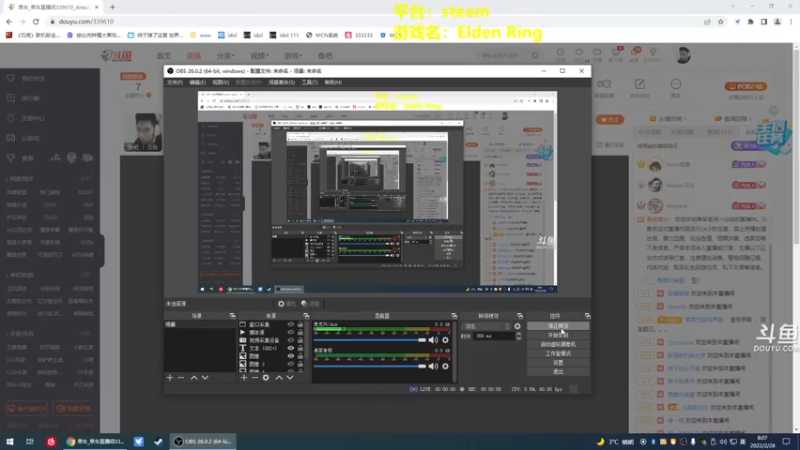
Task: Open transition properties gear icon
Action: tap(517, 326)
